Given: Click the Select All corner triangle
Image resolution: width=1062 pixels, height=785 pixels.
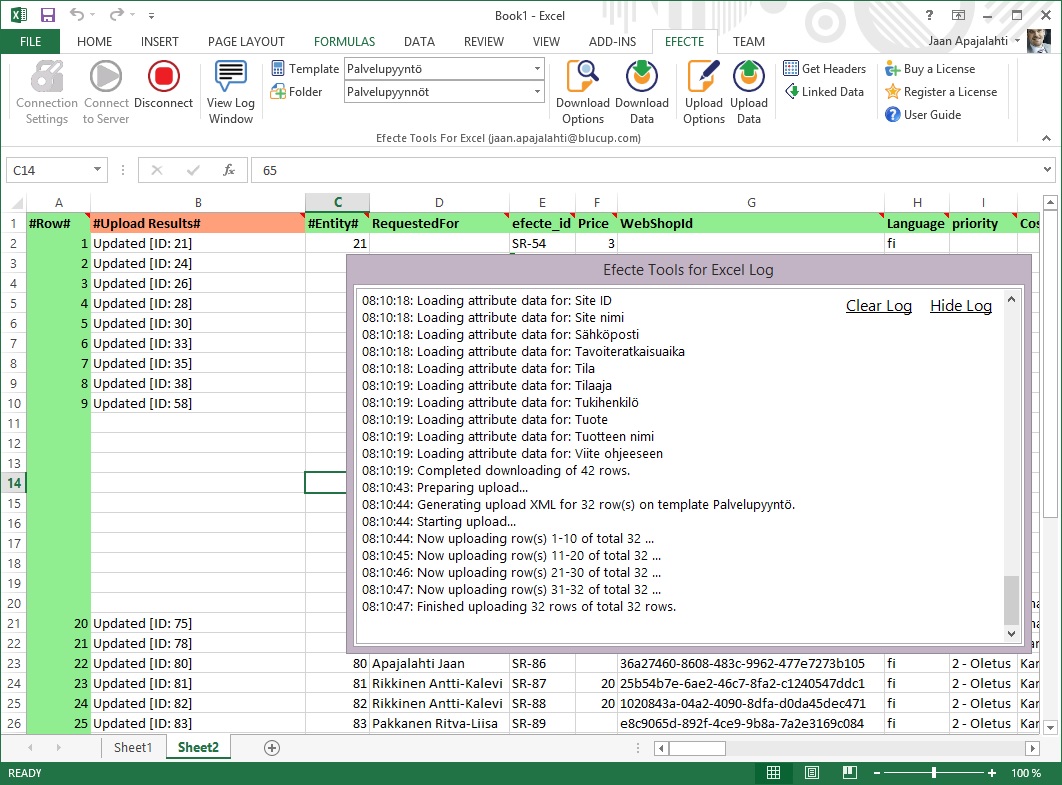Looking at the screenshot, I should (17, 203).
